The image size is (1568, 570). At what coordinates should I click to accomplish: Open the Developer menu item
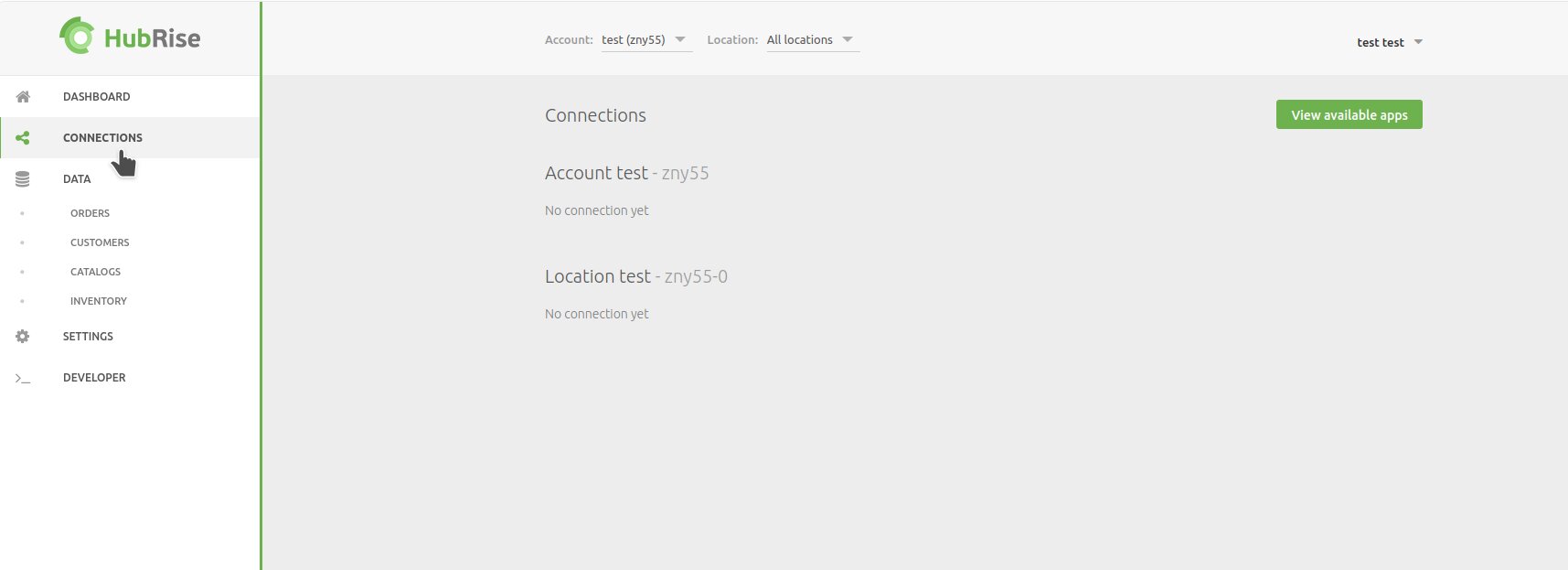point(130,378)
